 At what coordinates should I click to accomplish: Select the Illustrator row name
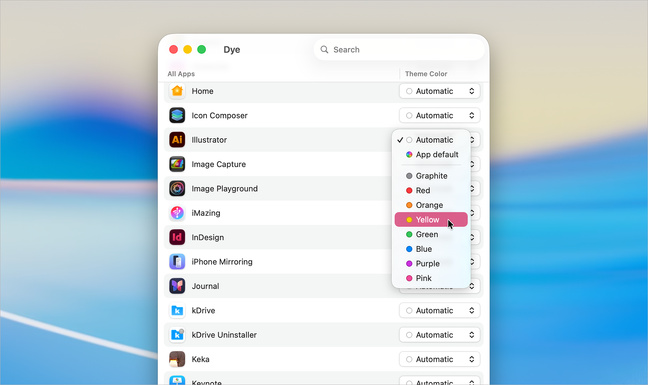[x=209, y=140]
